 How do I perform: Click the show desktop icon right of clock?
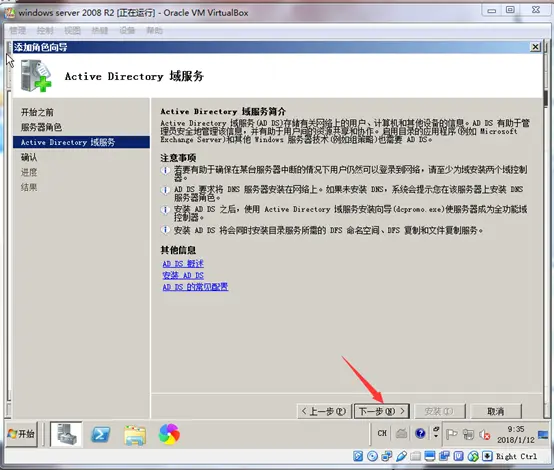click(x=543, y=434)
